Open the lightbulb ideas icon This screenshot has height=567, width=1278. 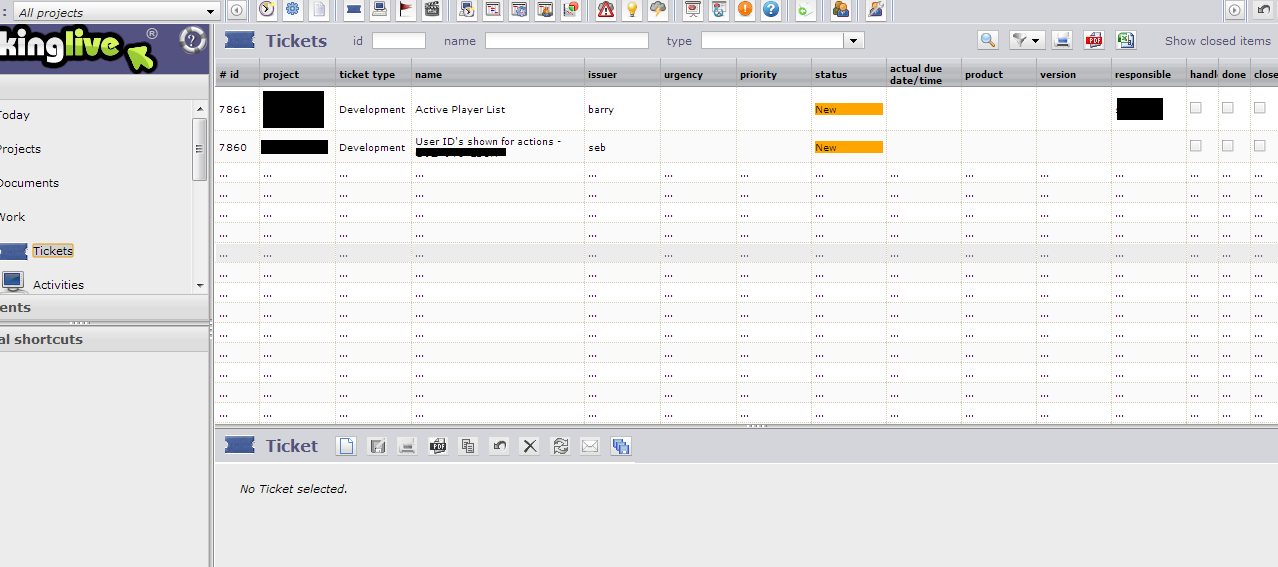pos(631,10)
